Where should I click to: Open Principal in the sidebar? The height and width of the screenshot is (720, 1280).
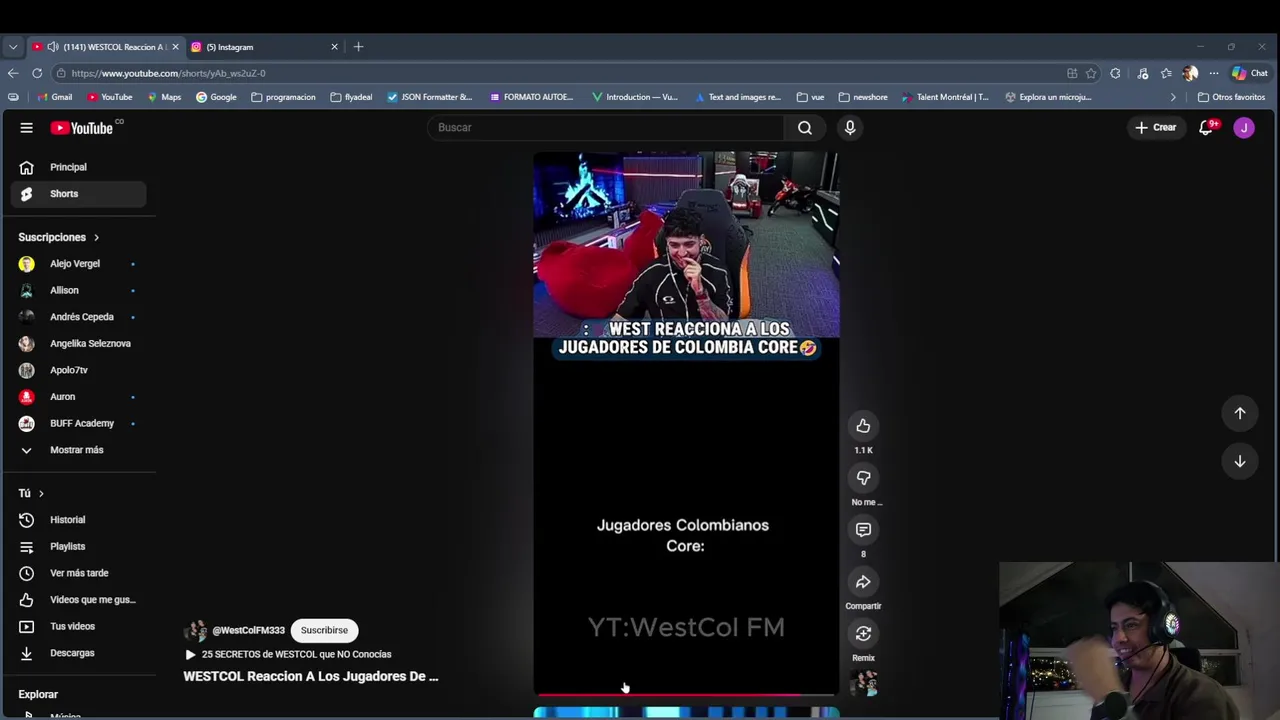[x=78, y=167]
